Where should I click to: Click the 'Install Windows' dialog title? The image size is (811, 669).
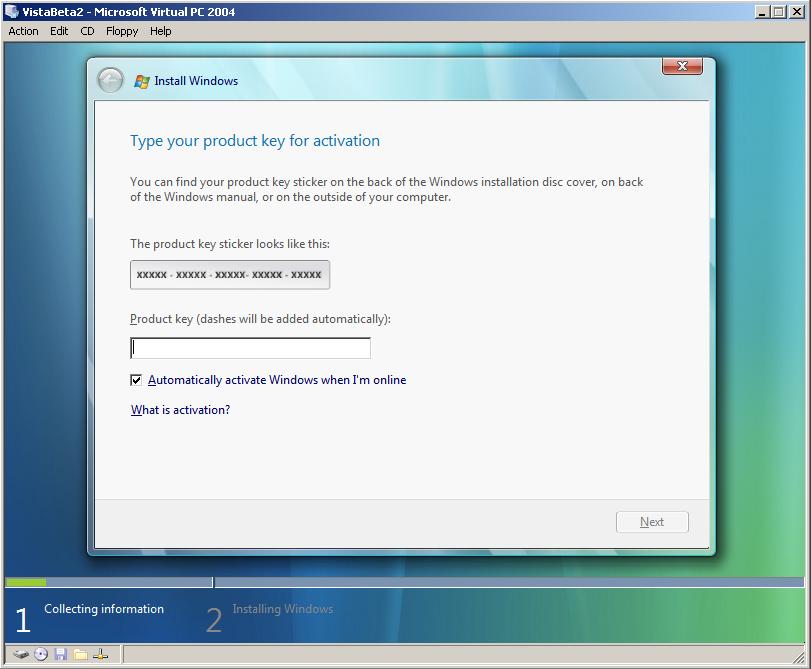coord(196,81)
